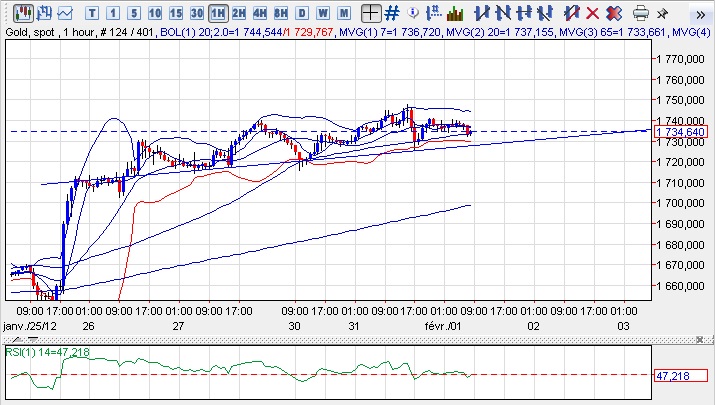Image resolution: width=715 pixels, height=405 pixels.
Task: Switch to the monthly (M) timeframe
Action: pos(344,13)
